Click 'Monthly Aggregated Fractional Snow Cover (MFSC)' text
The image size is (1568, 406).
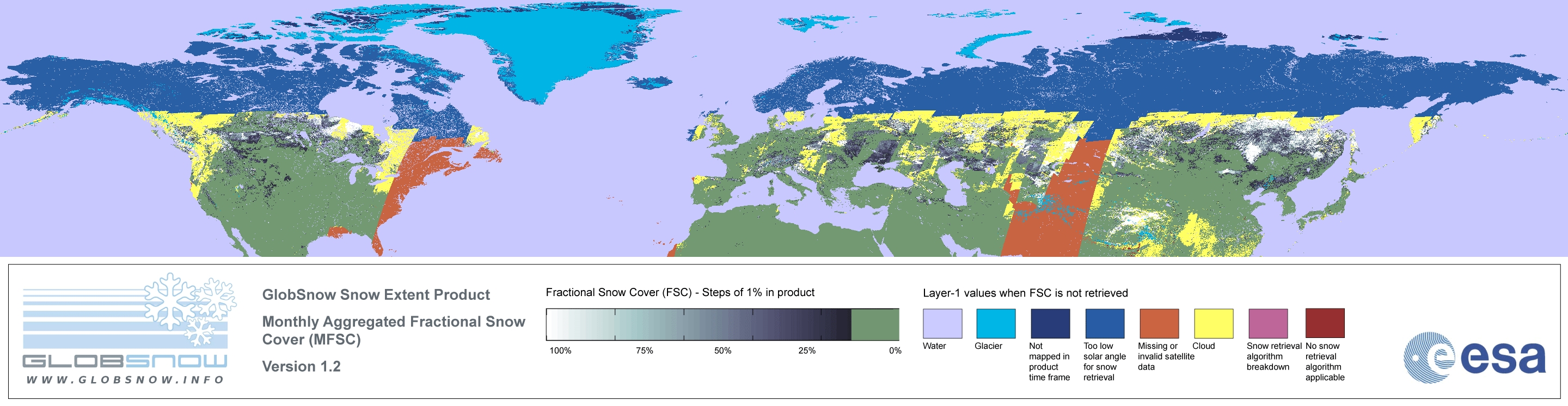(x=393, y=330)
